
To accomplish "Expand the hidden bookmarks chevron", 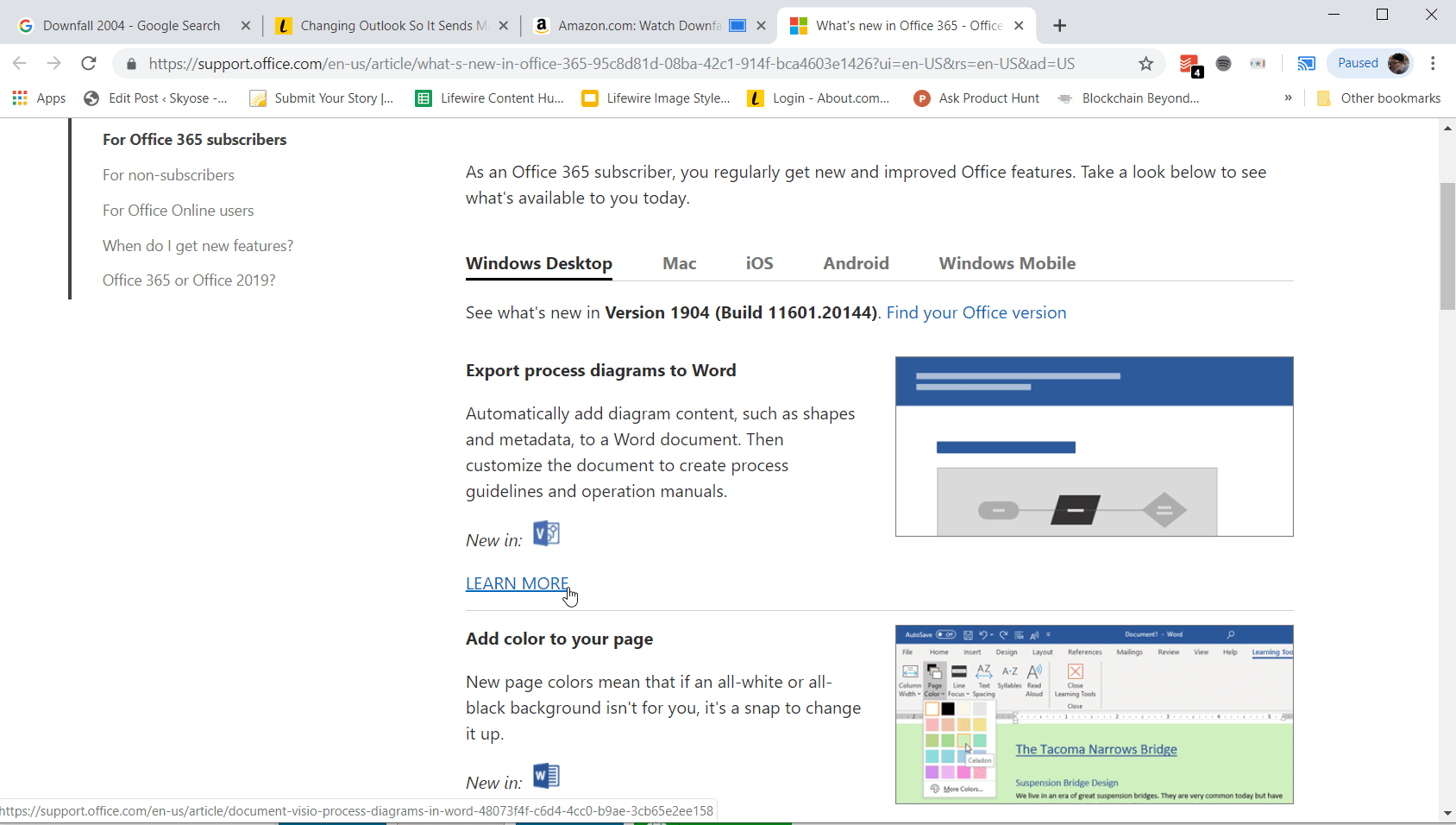I will 1288,98.
